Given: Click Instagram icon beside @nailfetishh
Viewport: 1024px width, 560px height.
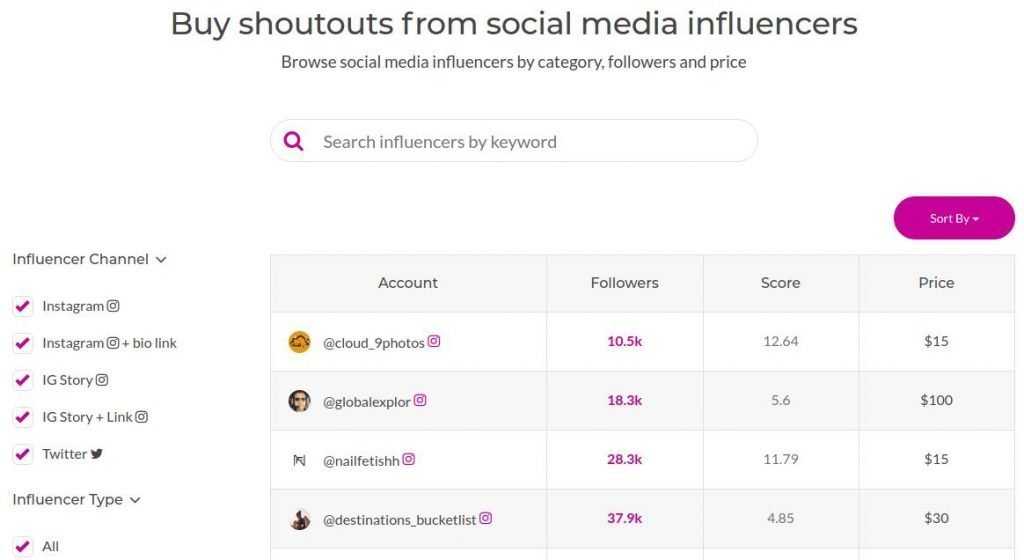Looking at the screenshot, I should pyautogui.click(x=408, y=459).
